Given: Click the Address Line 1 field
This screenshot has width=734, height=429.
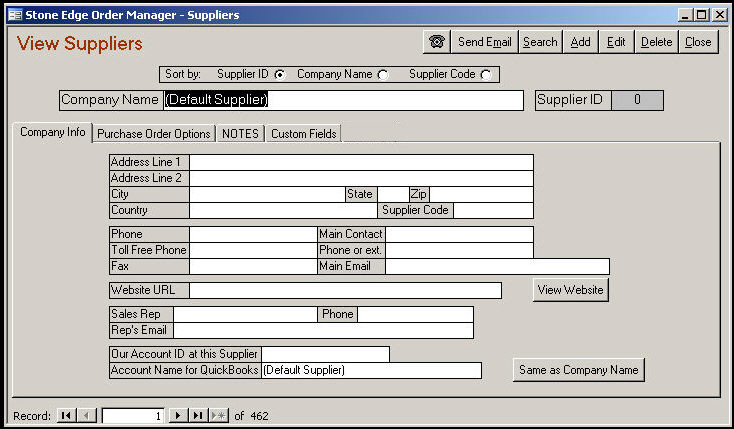Looking at the screenshot, I should 361,163.
